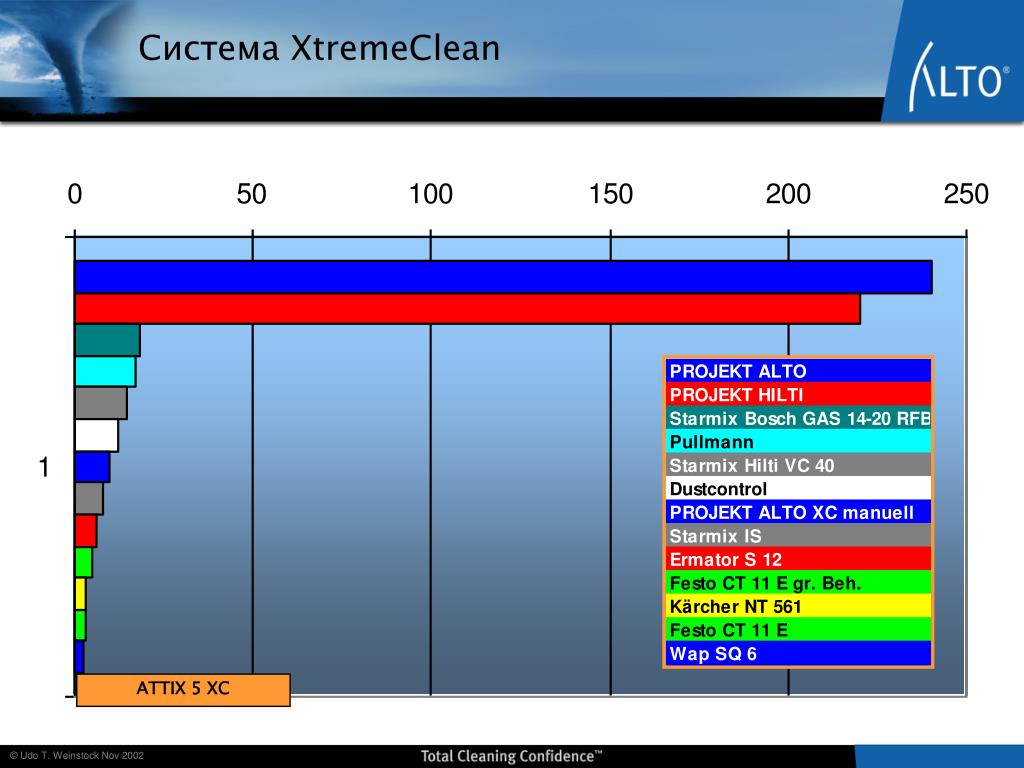Click the axis value 100
The image size is (1024, 768).
click(x=430, y=194)
